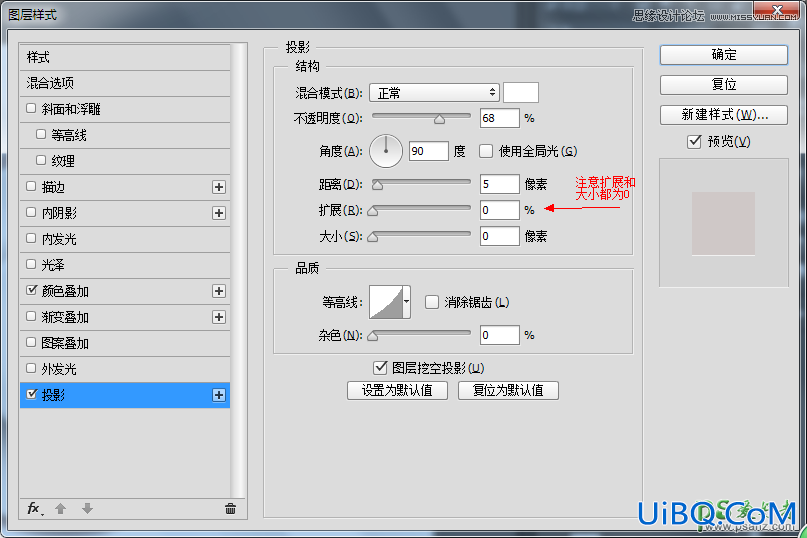
Task: Open the fx add-style menu icon
Action: [34, 509]
